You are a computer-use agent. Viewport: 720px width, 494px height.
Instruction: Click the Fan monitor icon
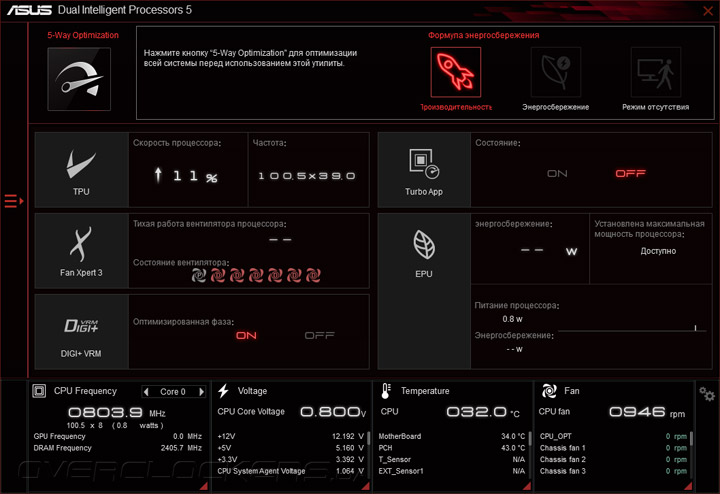click(x=549, y=391)
